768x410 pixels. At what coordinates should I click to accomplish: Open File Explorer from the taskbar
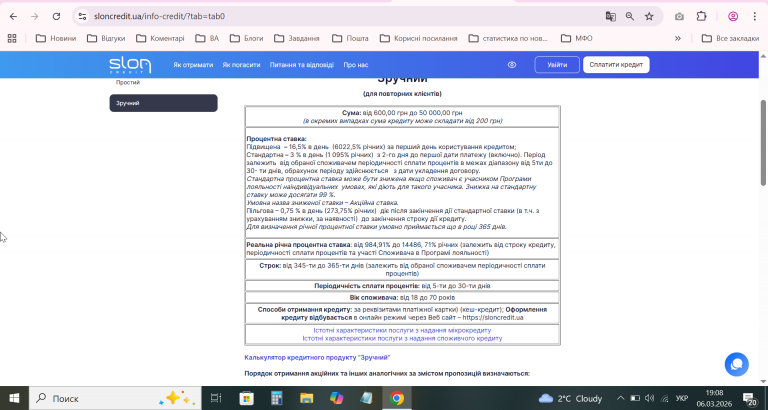(307, 398)
